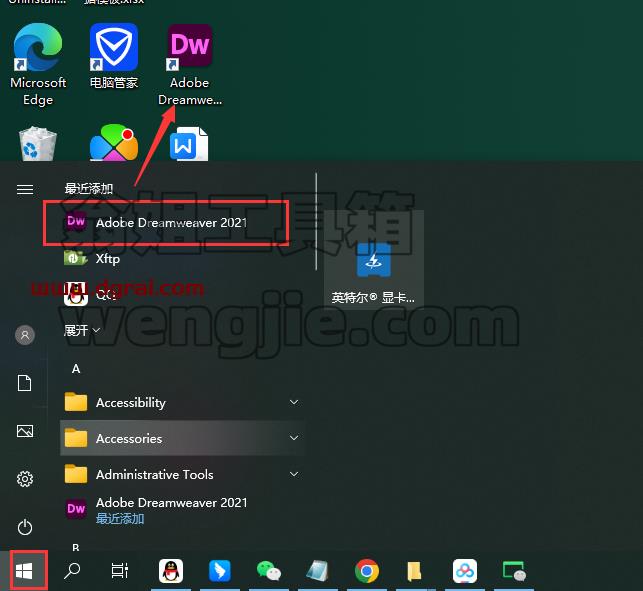Open Adobe Dreamweaver 2021 in recently added
Viewport: 643px width, 591px height.
(166, 223)
